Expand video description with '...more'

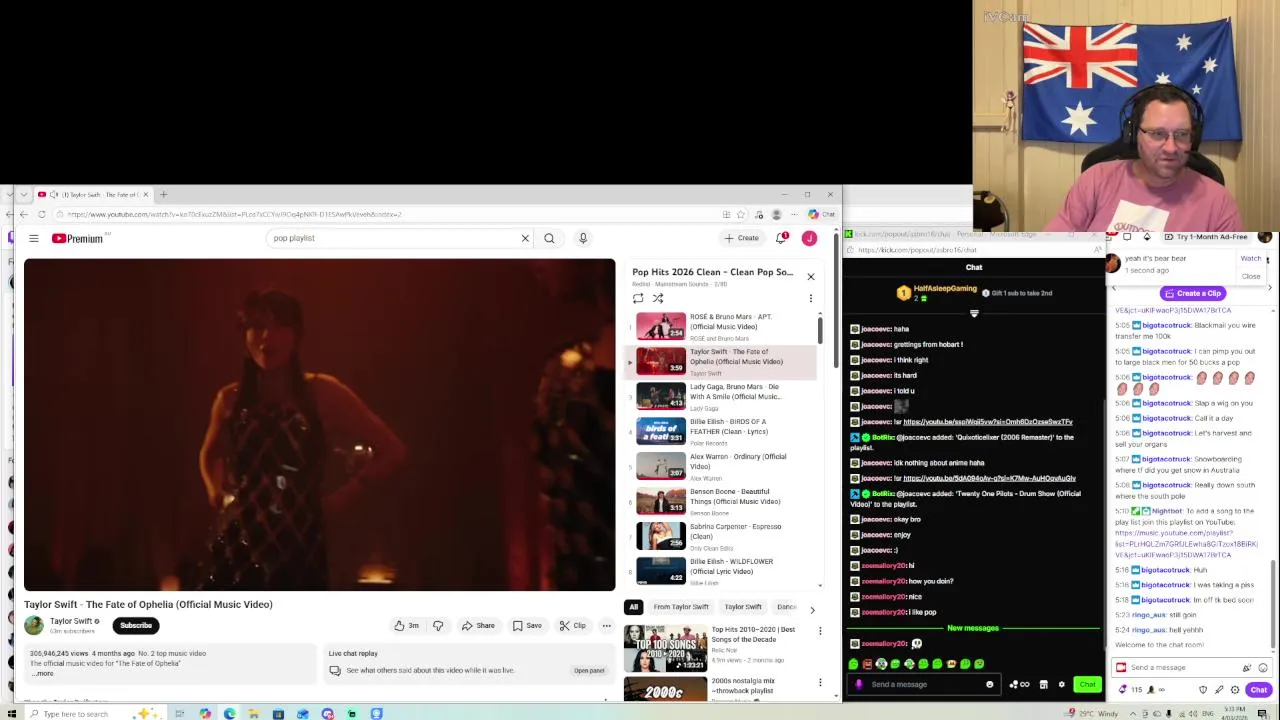click(x=42, y=673)
